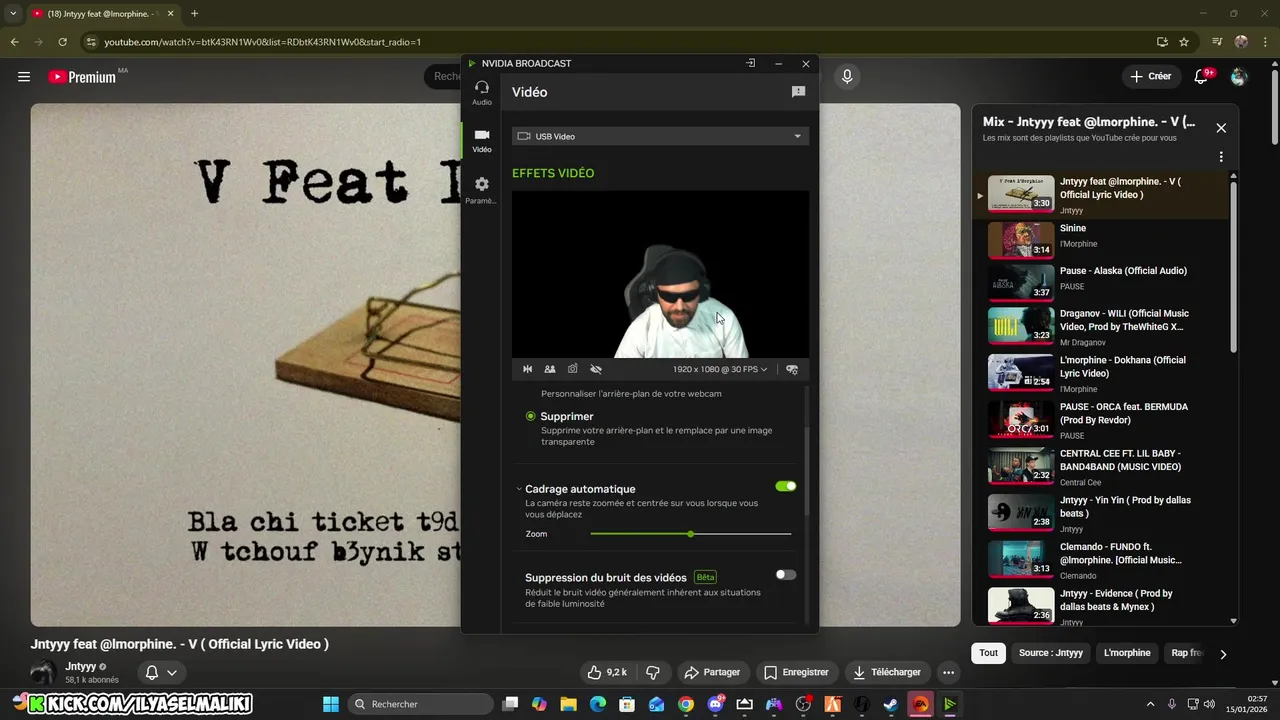Select the Vidéo section in NVIDIA Broadcast sidebar
This screenshot has height=720, width=1280.
(482, 140)
